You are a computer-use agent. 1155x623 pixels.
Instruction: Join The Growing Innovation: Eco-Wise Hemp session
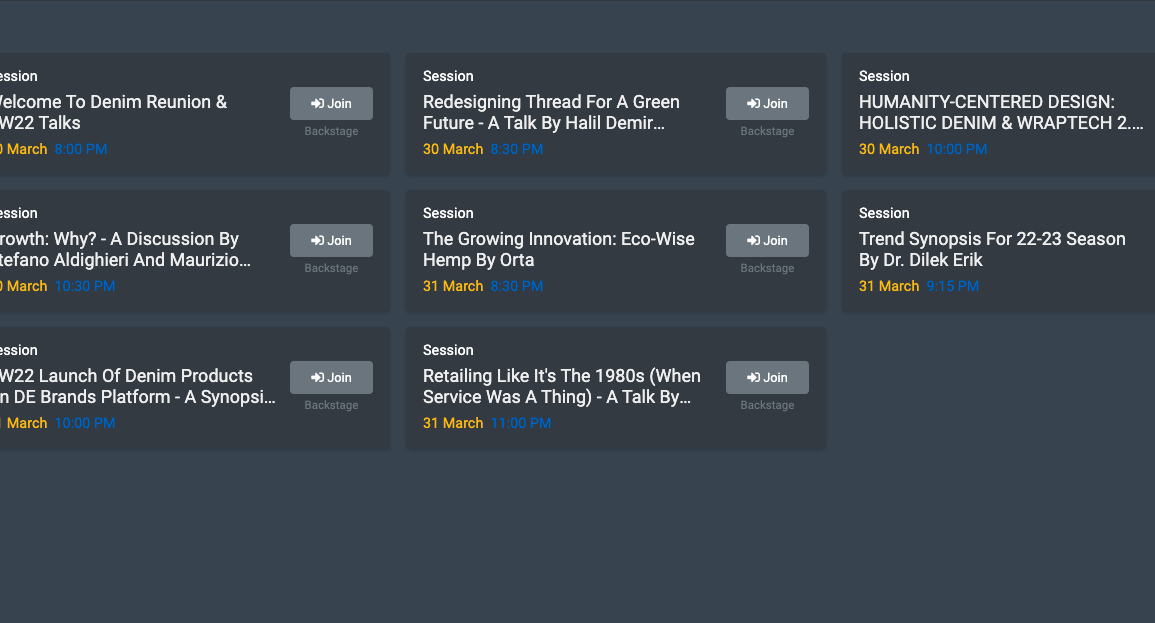pos(767,240)
